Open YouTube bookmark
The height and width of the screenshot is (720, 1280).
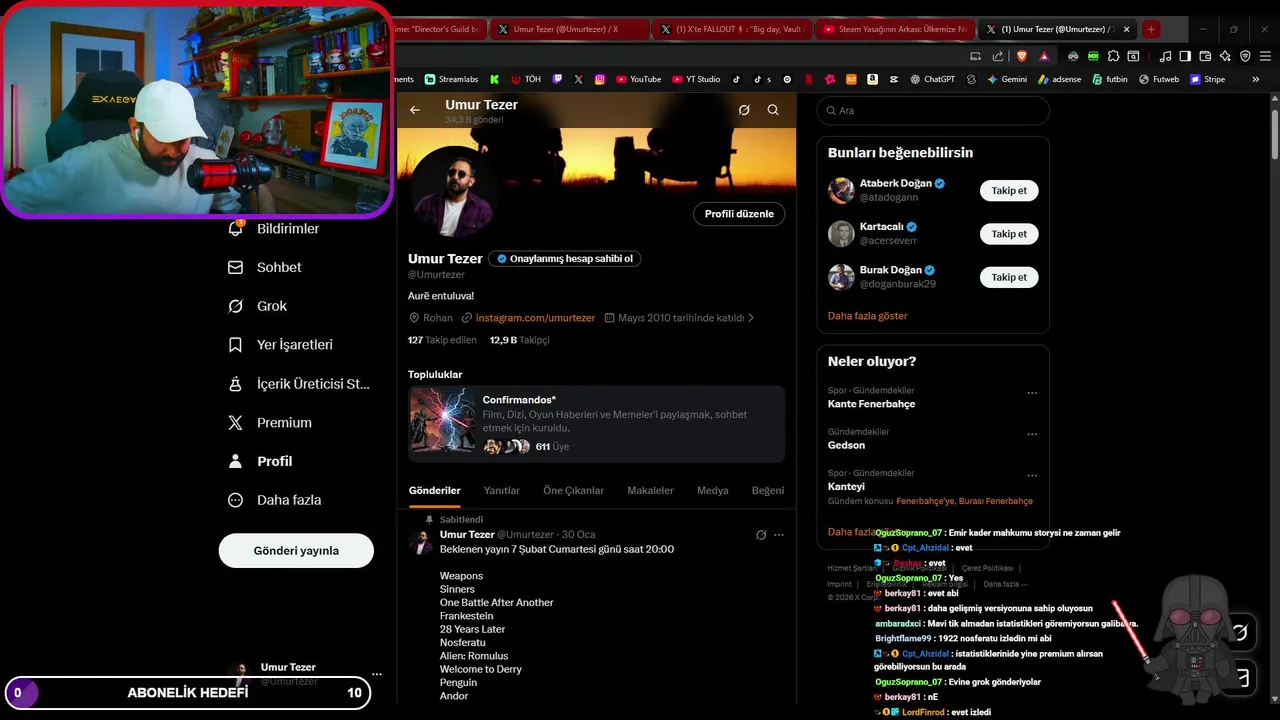coord(638,79)
